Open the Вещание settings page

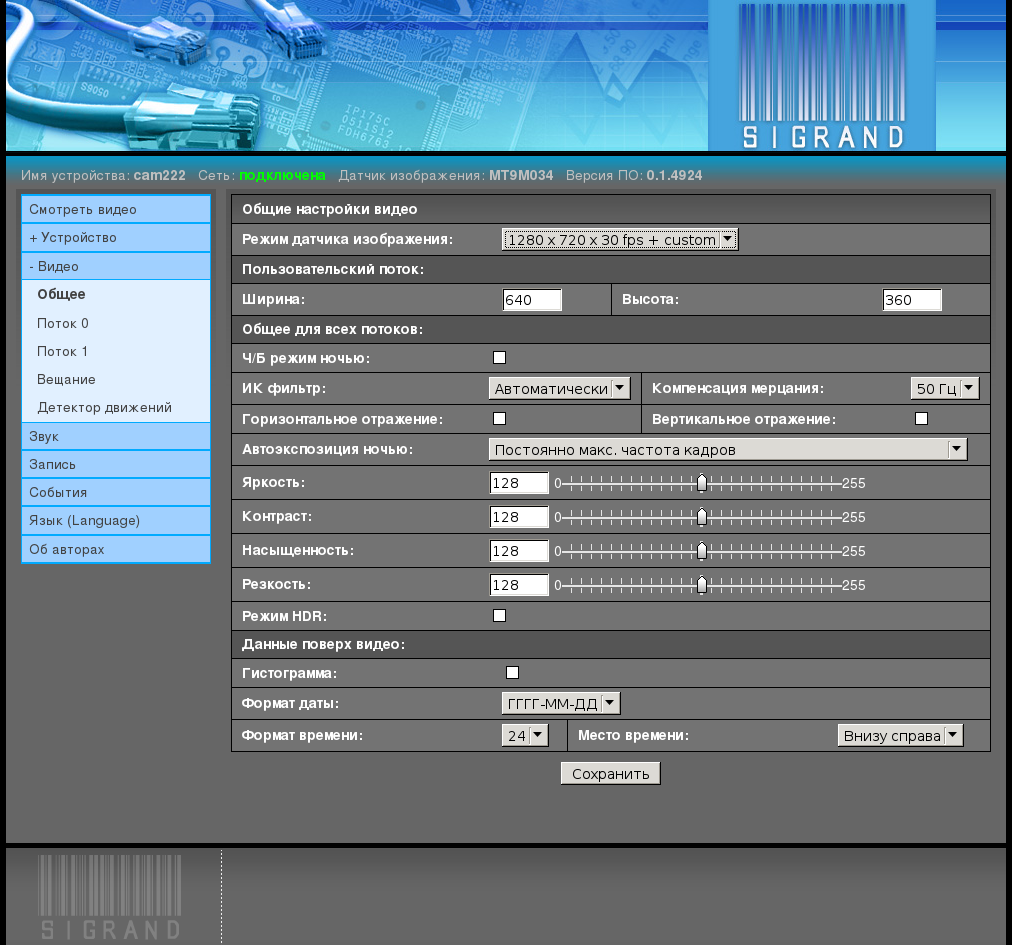tap(66, 380)
